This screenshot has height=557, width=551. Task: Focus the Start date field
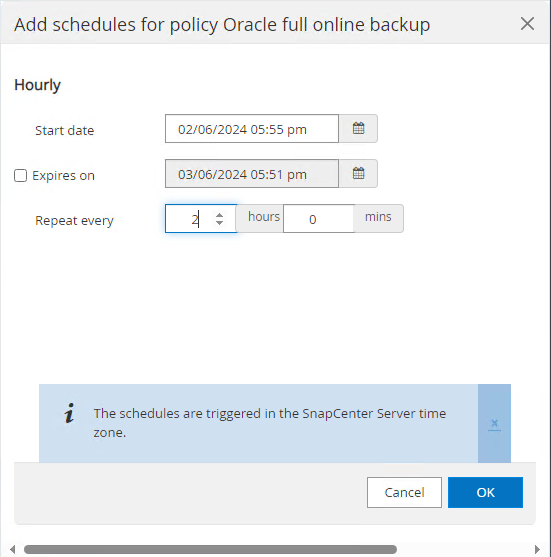click(252, 129)
